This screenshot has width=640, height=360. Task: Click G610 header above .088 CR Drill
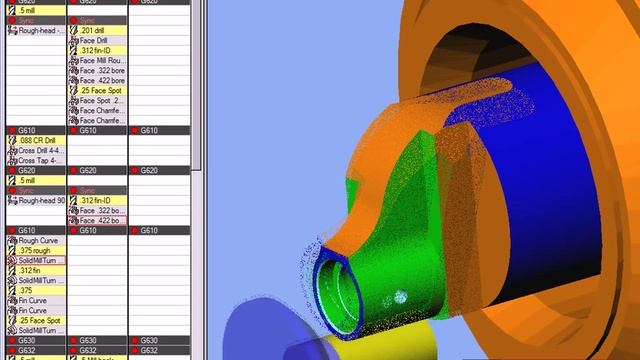coord(36,131)
